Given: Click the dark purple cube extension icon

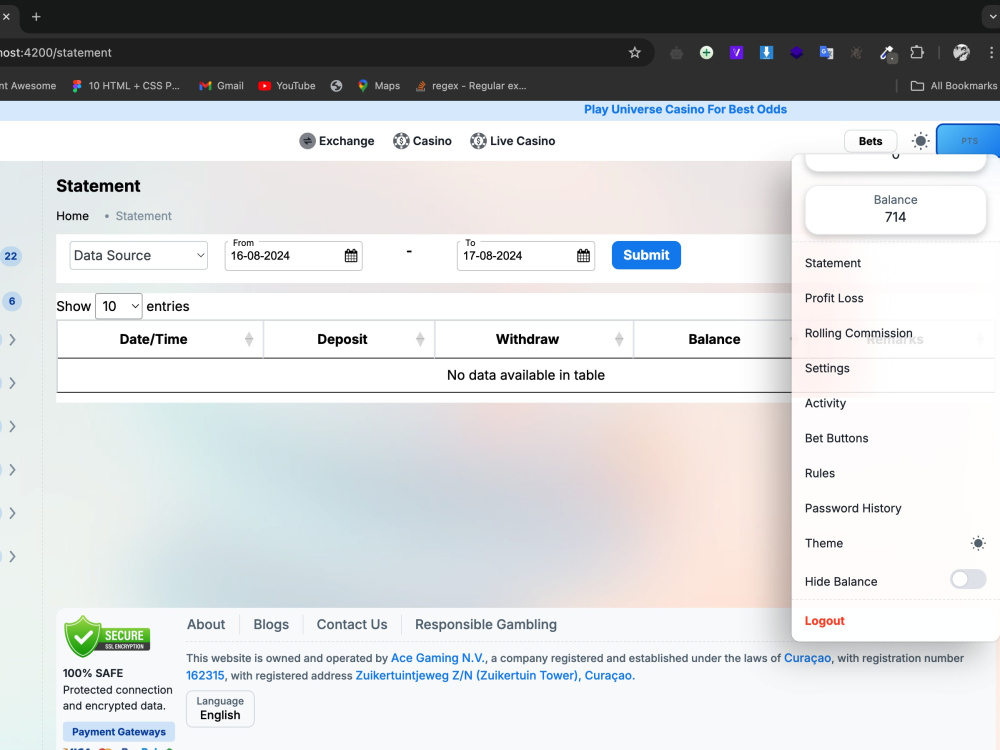Looking at the screenshot, I should 797,53.
